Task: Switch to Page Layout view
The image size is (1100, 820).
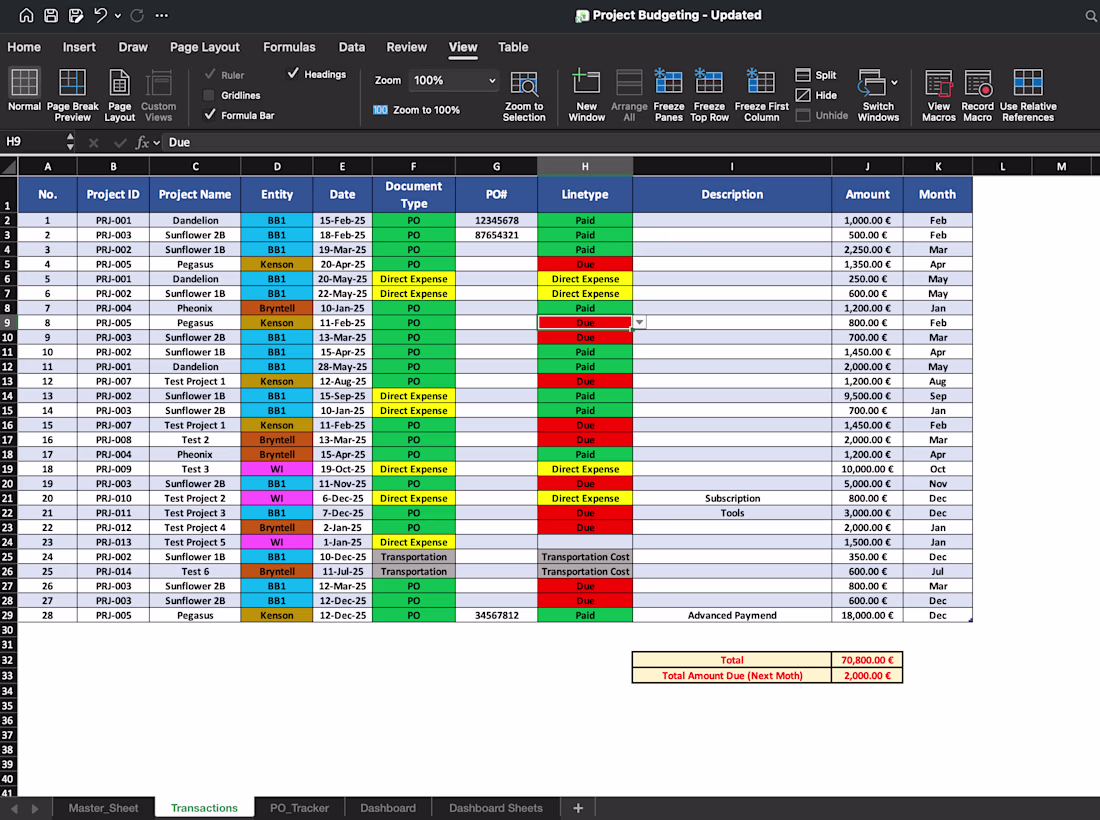Action: 119,95
